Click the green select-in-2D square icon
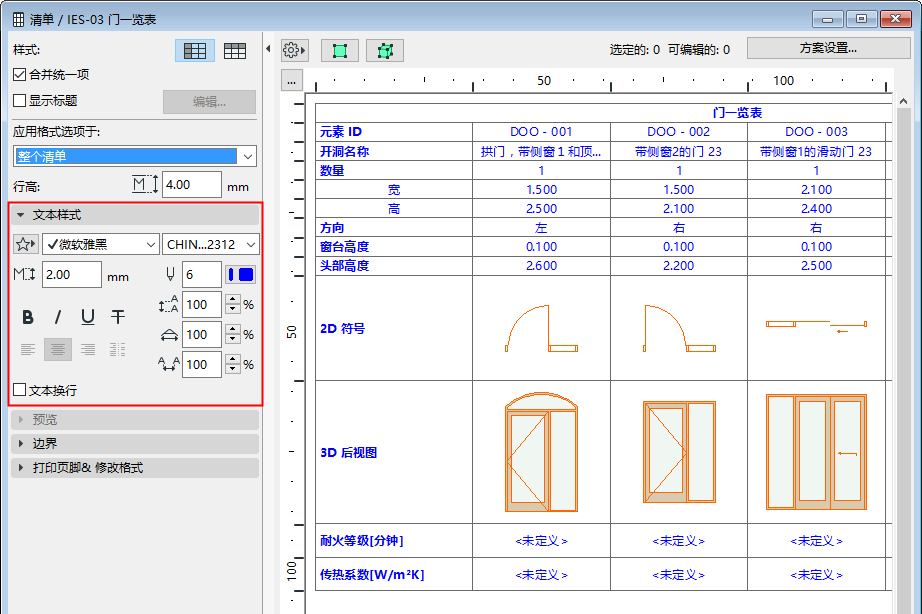 tap(340, 51)
